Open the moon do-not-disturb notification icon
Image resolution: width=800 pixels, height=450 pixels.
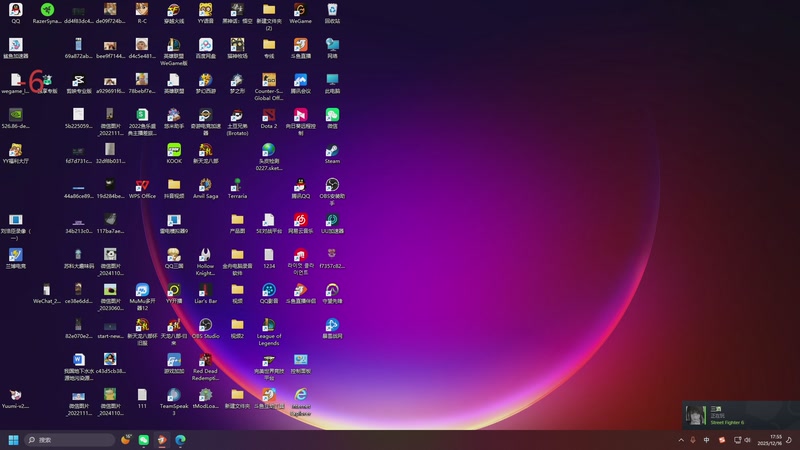coord(789,440)
